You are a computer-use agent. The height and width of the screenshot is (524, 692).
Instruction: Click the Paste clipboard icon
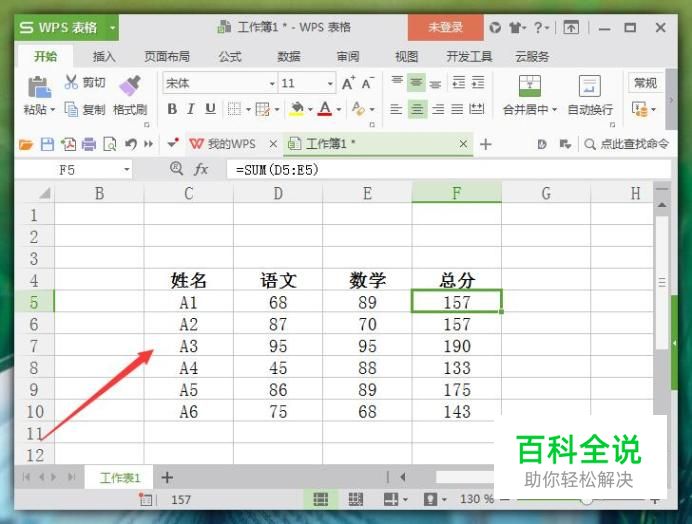click(x=39, y=87)
